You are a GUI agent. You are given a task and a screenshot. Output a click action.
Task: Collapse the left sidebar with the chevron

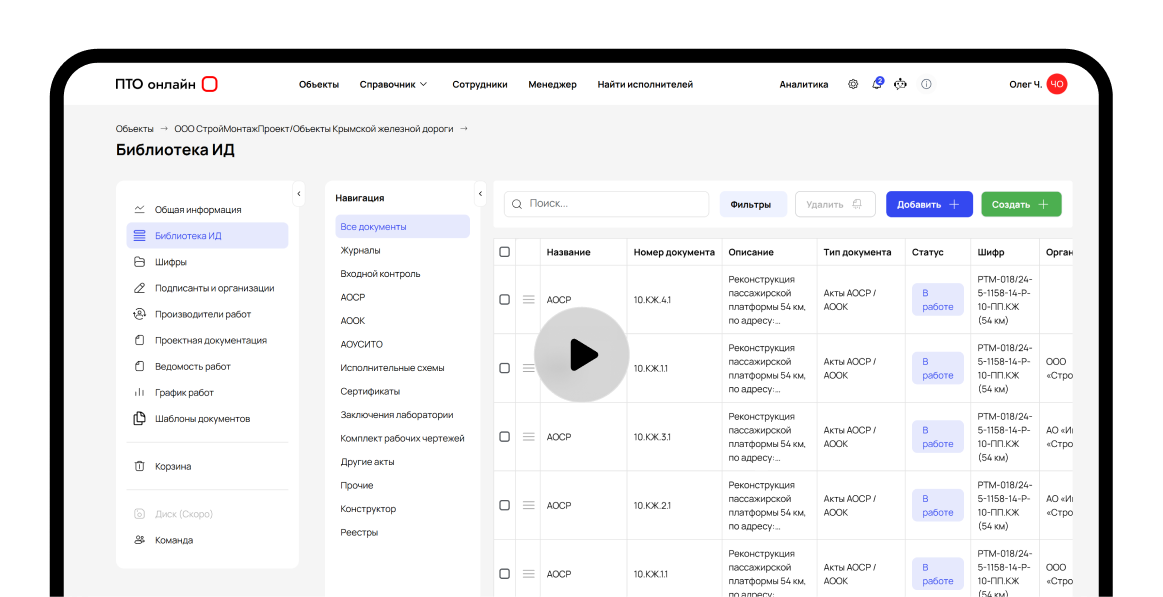click(x=298, y=194)
